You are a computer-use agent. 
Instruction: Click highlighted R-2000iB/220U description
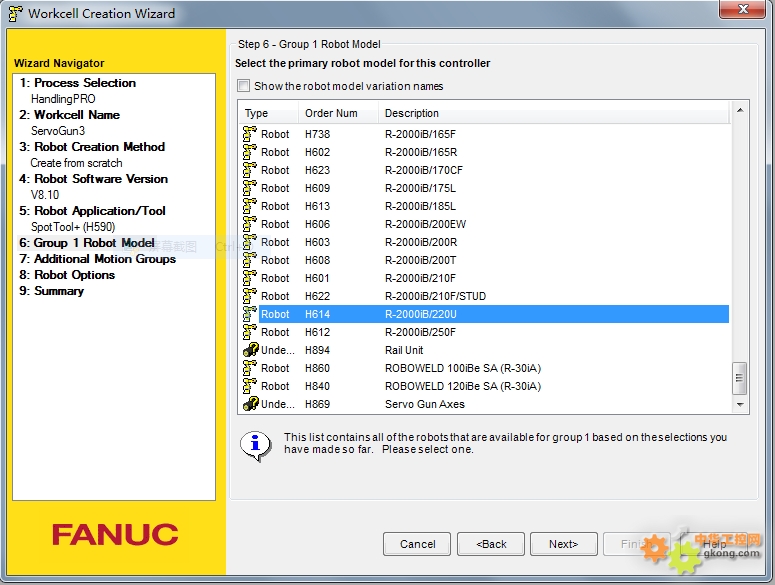(421, 314)
